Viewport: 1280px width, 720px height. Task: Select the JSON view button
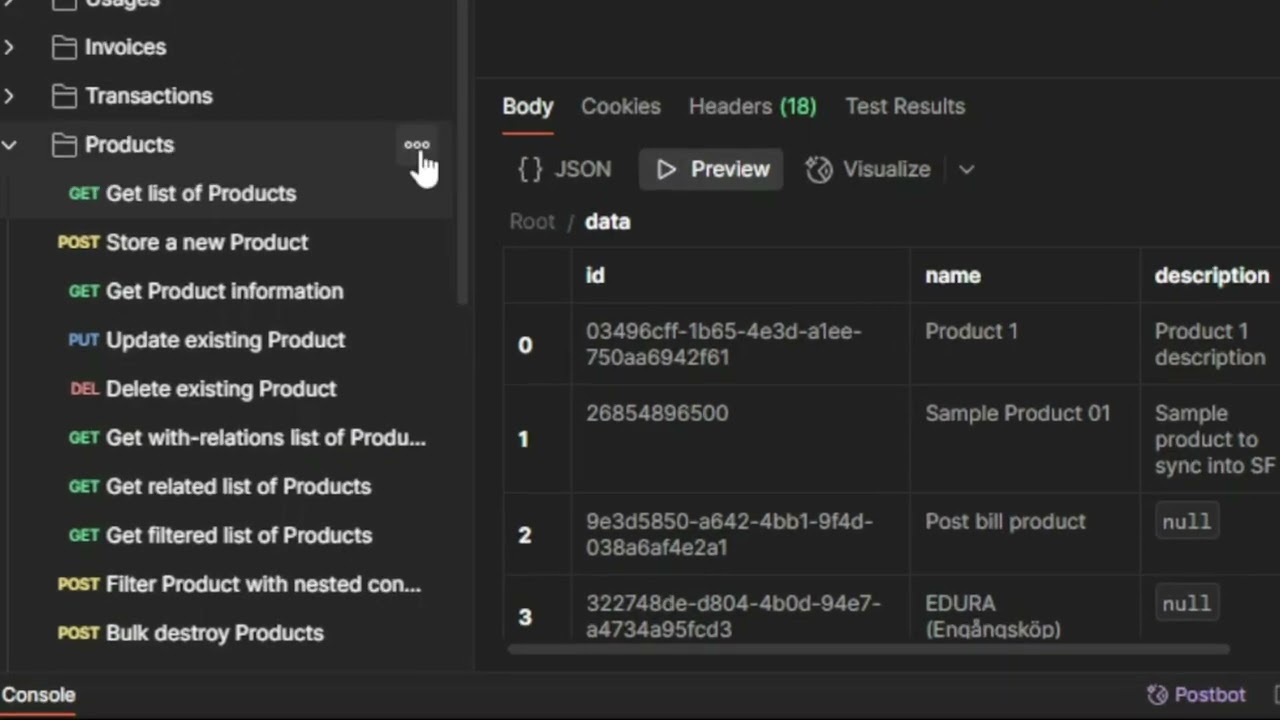point(564,170)
